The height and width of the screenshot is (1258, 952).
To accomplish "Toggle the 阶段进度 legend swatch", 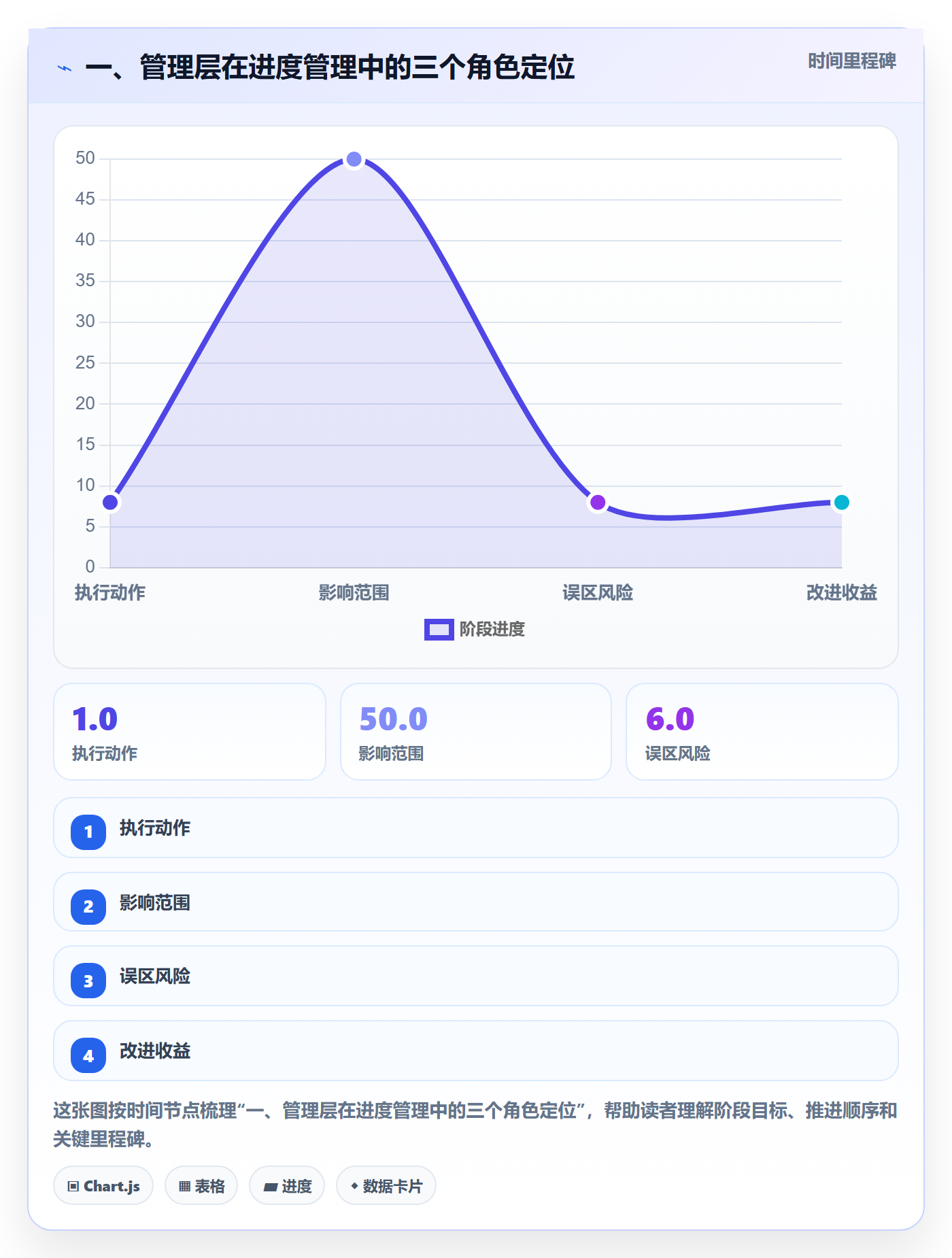I will 439,630.
